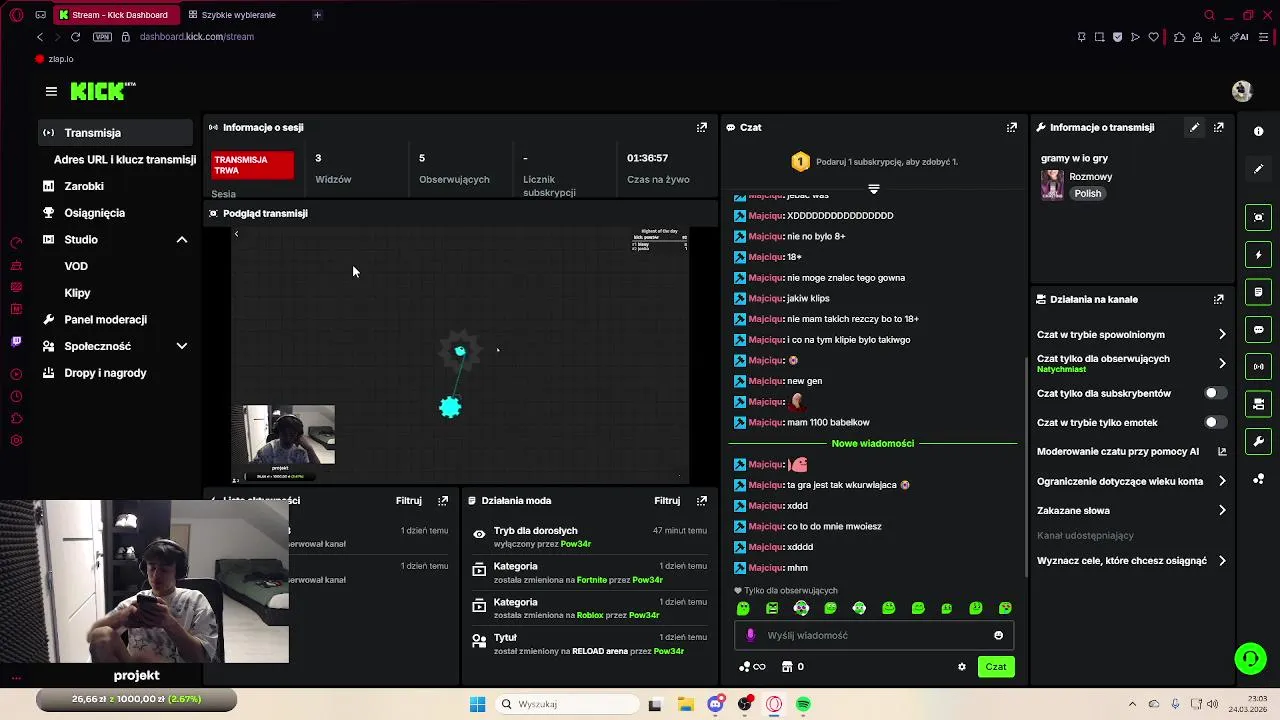Open the emoji picker in chat input
Viewport: 1280px width, 720px height.
[x=998, y=635]
